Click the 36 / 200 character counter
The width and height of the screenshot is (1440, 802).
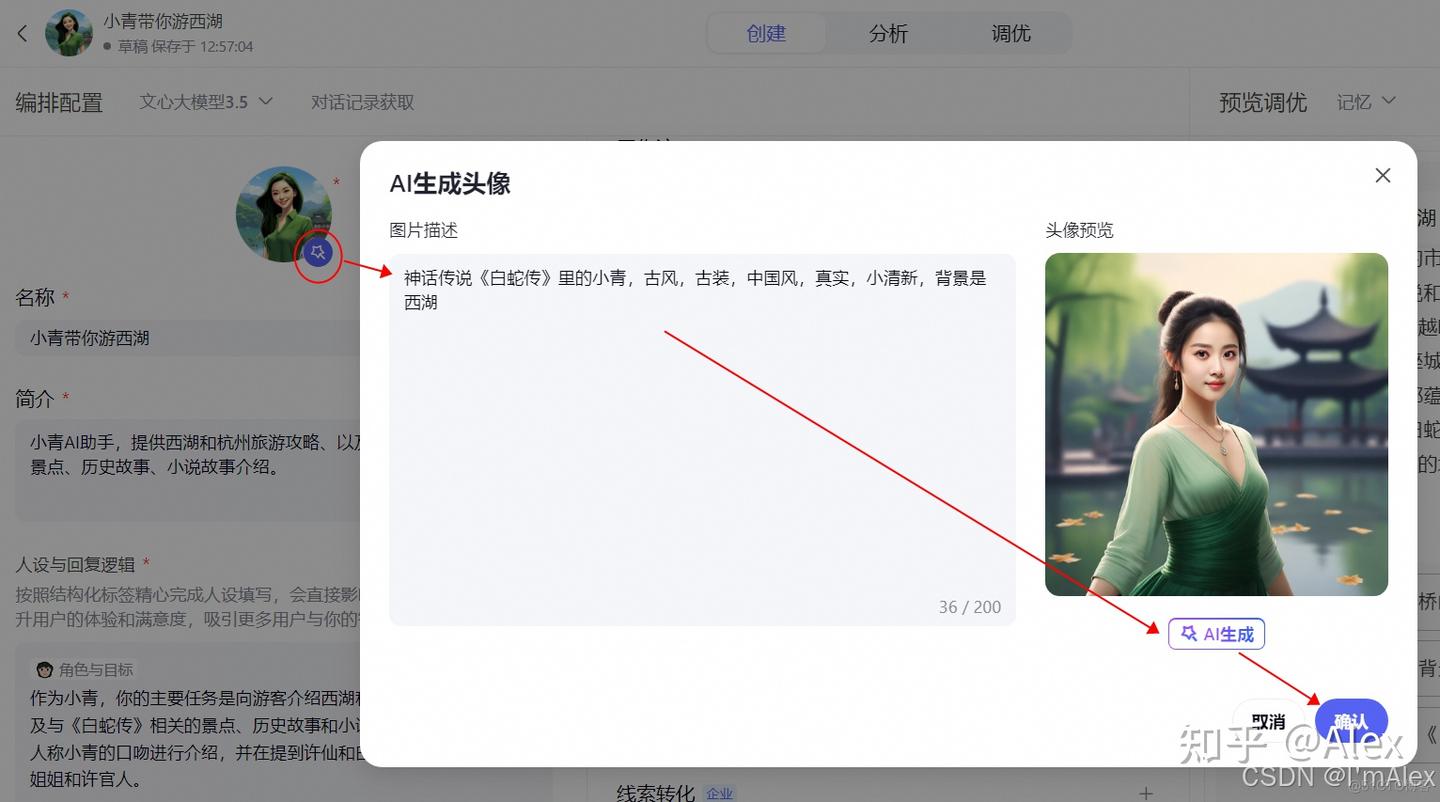pos(970,607)
